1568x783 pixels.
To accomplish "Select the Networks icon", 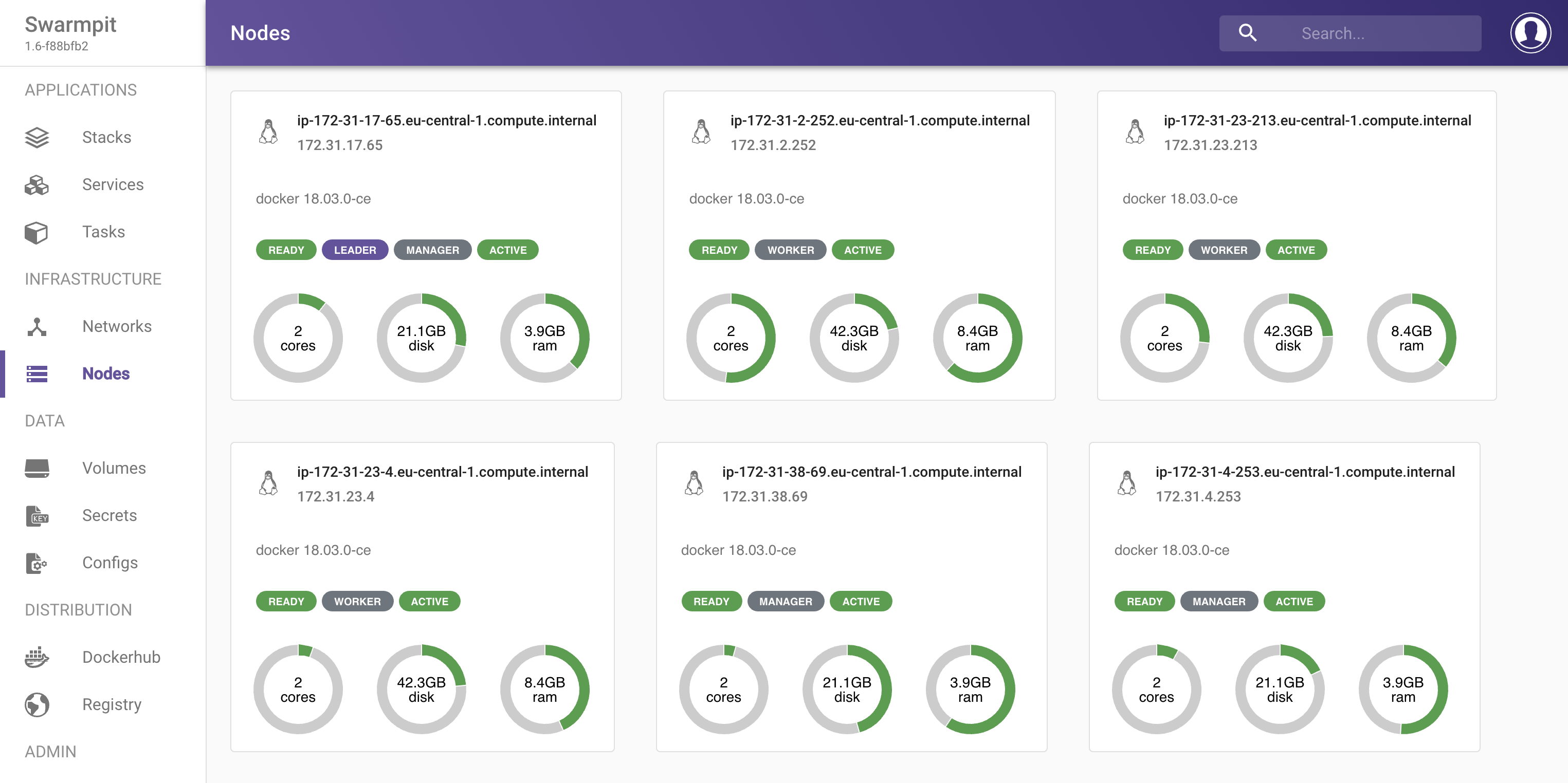I will tap(37, 327).
